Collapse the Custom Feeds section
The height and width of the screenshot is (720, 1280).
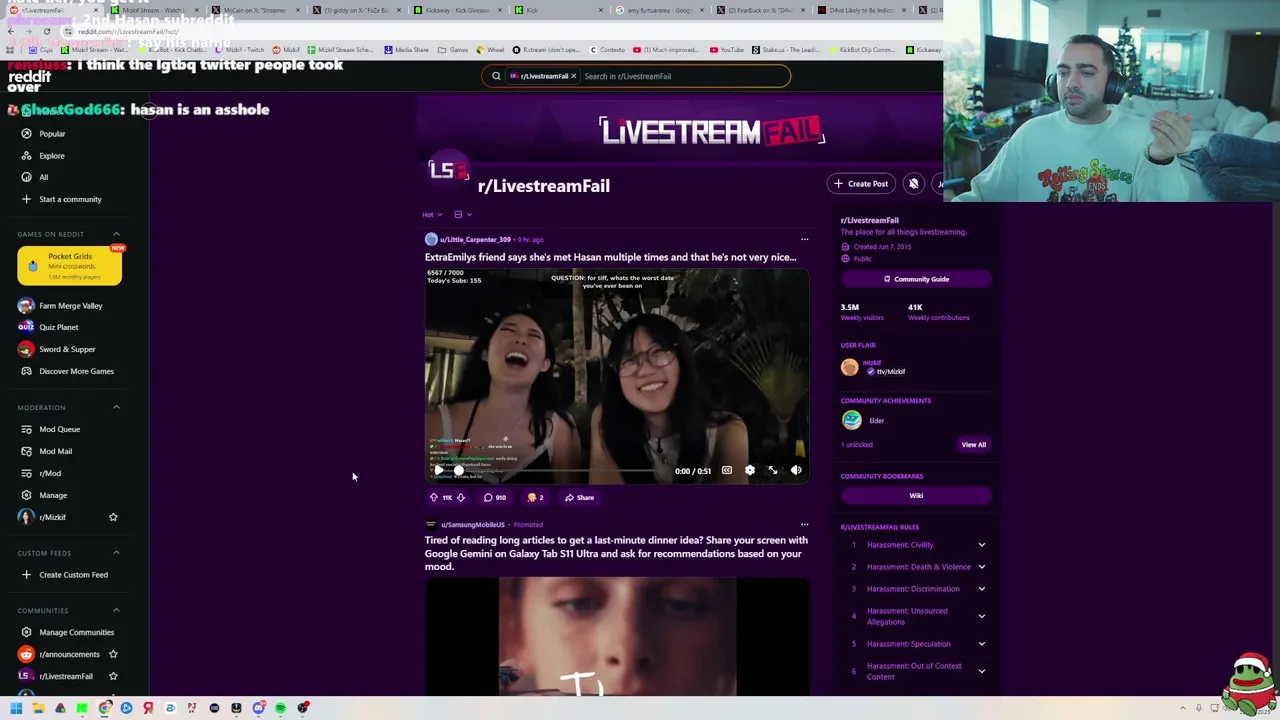coord(116,553)
